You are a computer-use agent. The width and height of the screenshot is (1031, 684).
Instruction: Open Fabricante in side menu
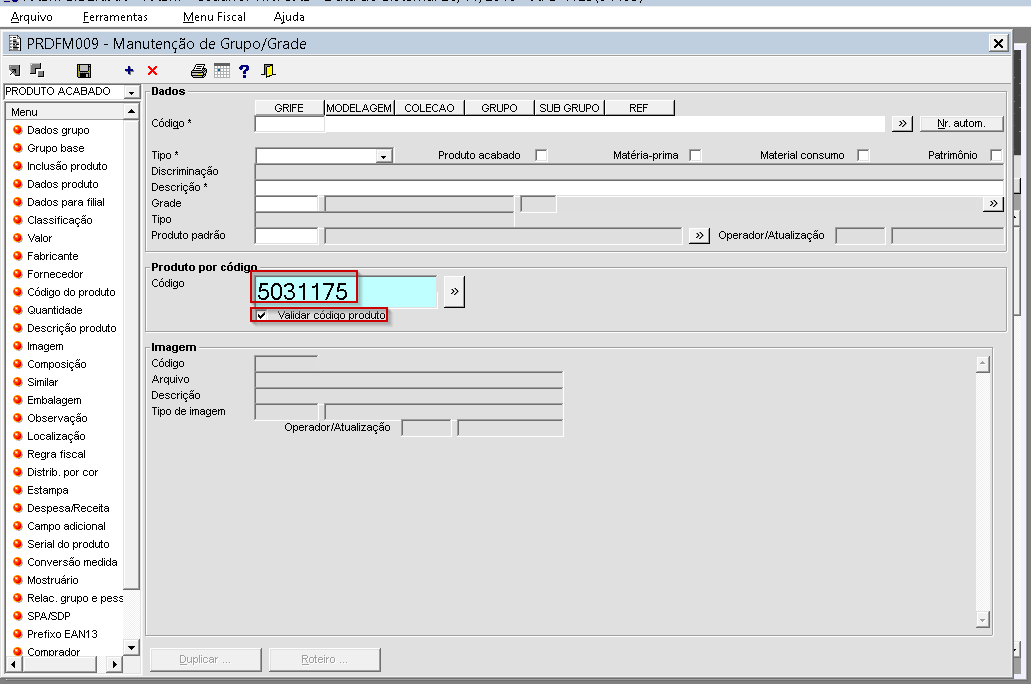click(52, 256)
